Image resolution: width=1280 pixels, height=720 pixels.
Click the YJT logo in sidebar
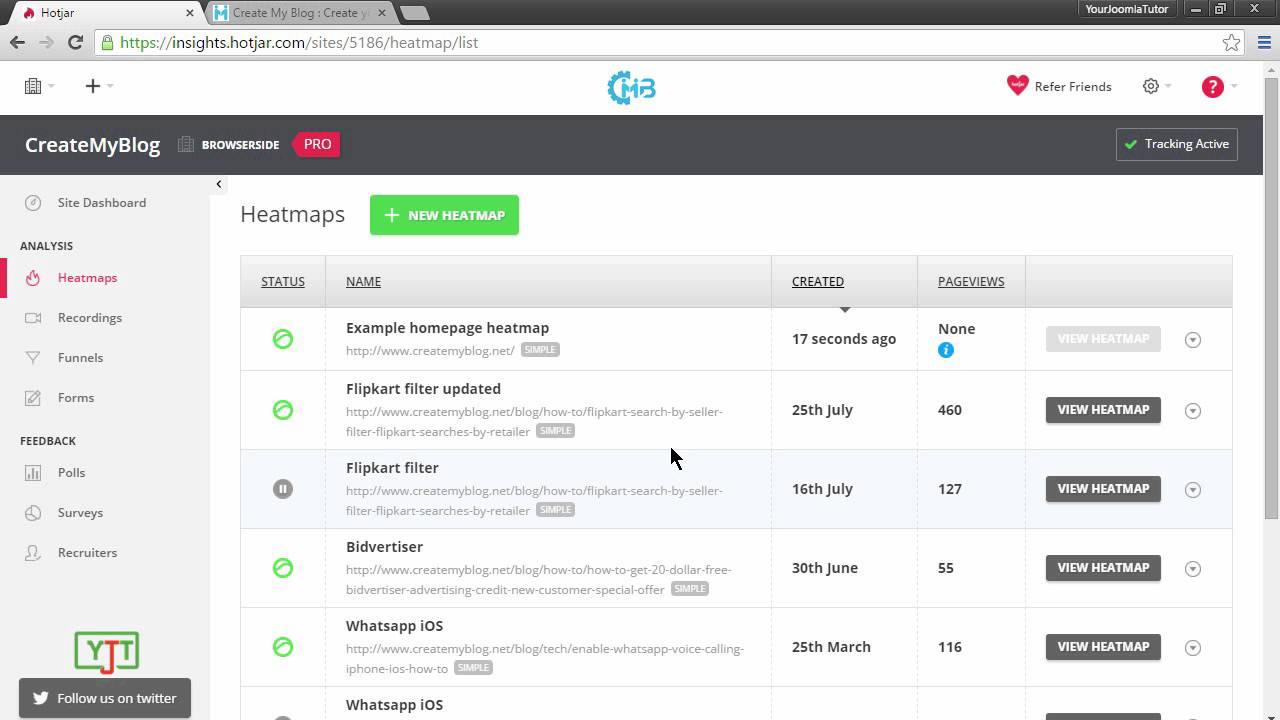(x=106, y=651)
